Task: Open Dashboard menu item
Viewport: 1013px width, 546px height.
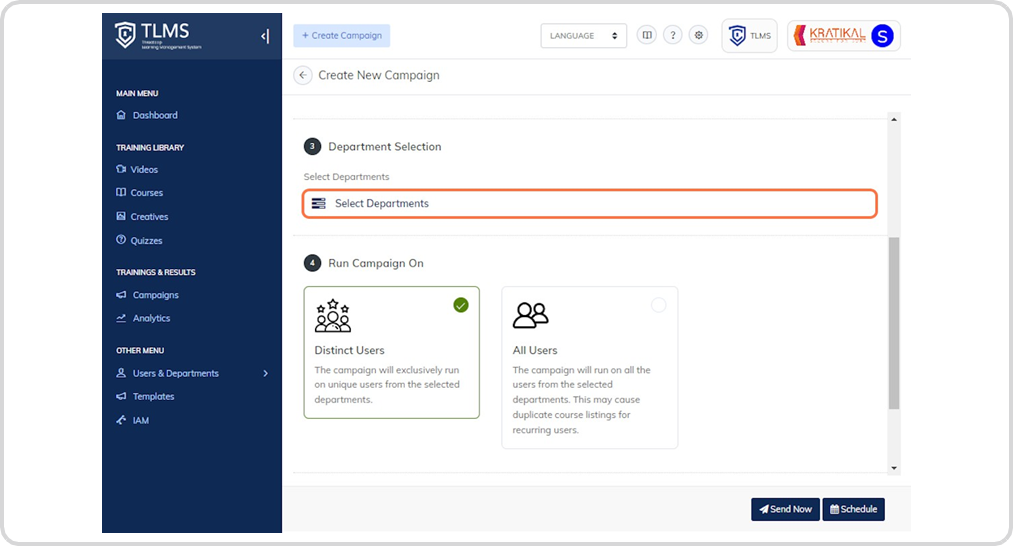Action: [x=155, y=115]
